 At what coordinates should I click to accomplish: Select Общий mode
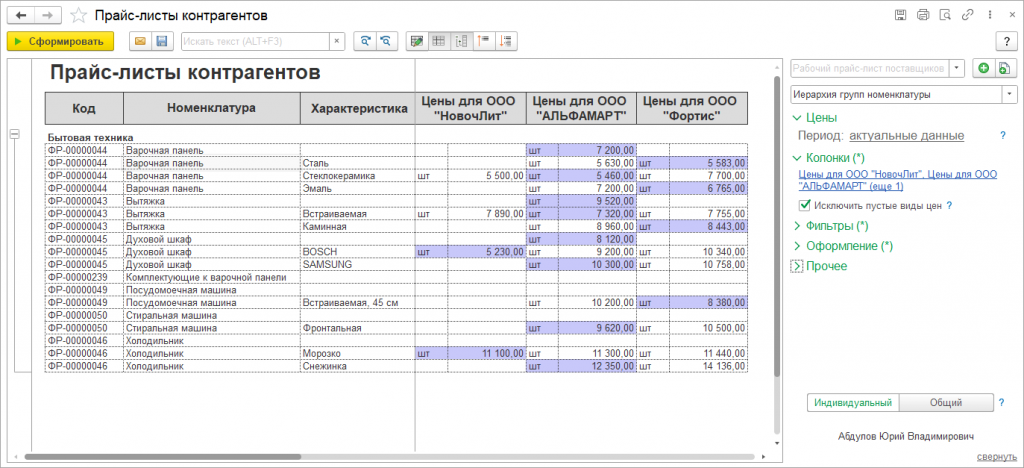pyautogui.click(x=946, y=403)
